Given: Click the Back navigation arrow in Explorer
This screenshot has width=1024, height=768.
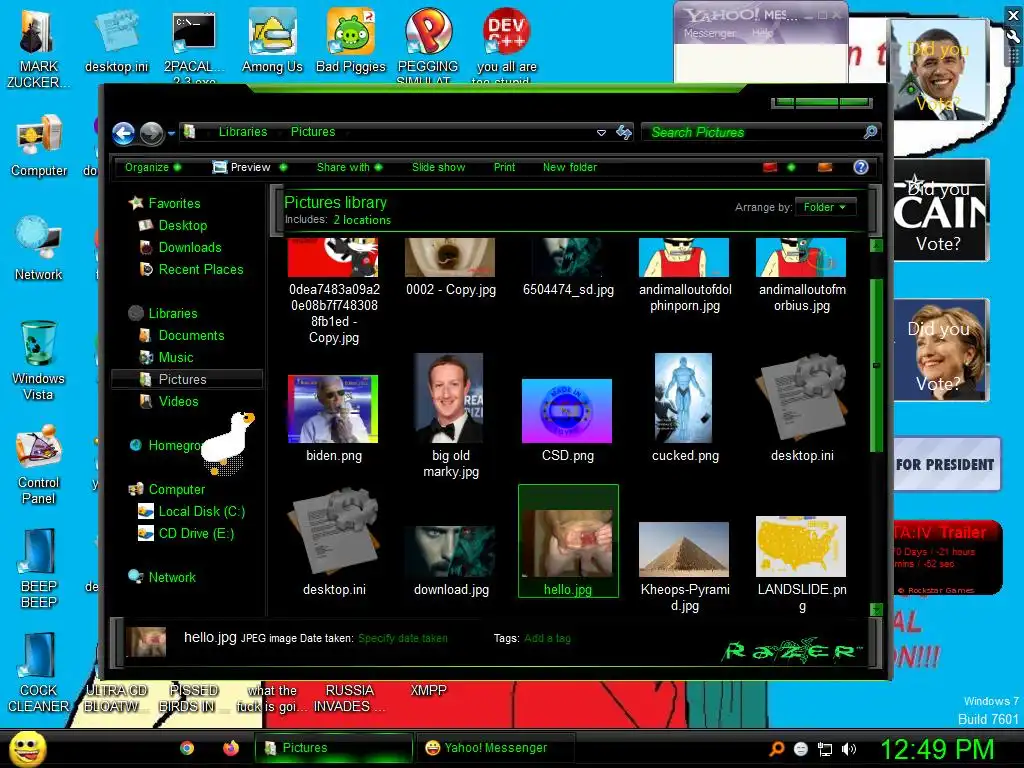Looking at the screenshot, I should (123, 133).
